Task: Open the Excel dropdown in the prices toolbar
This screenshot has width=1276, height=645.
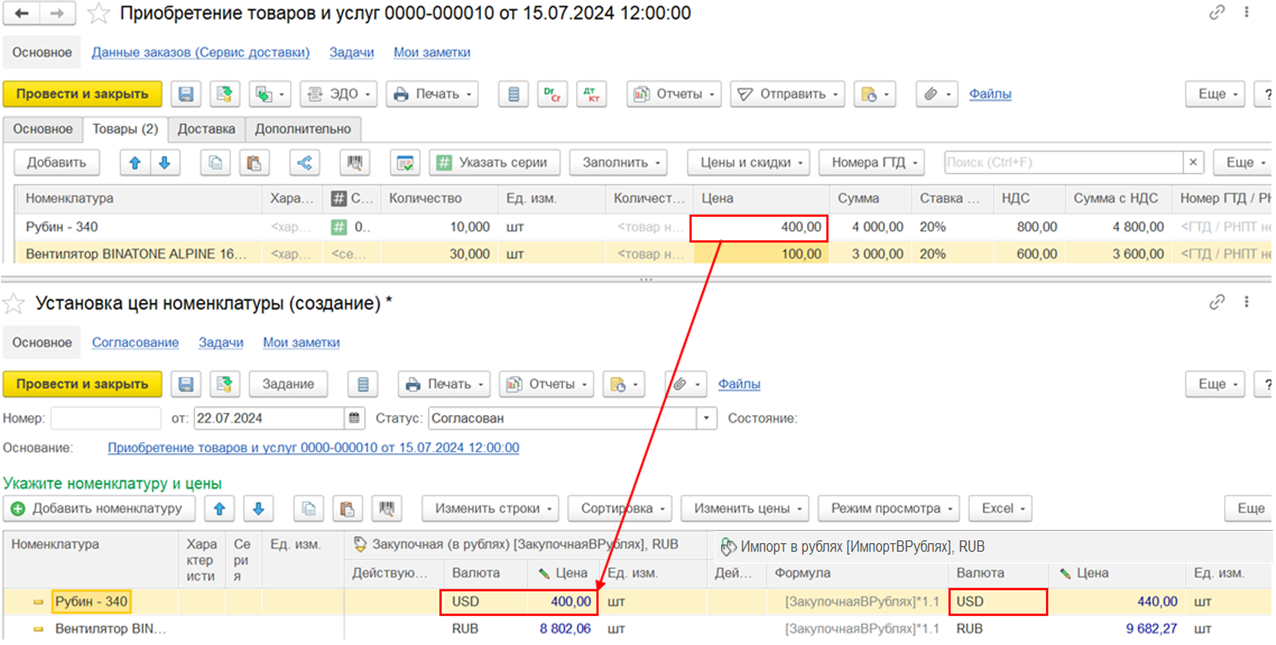Action: [x=1003, y=508]
